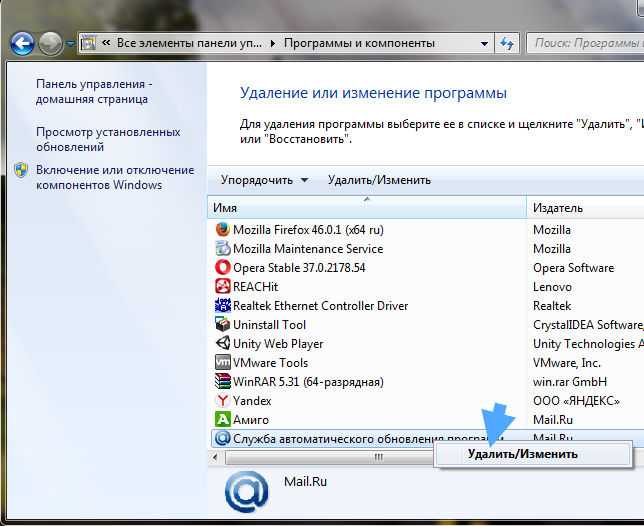
Task: Click the Unity Web Player icon
Action: click(x=223, y=343)
